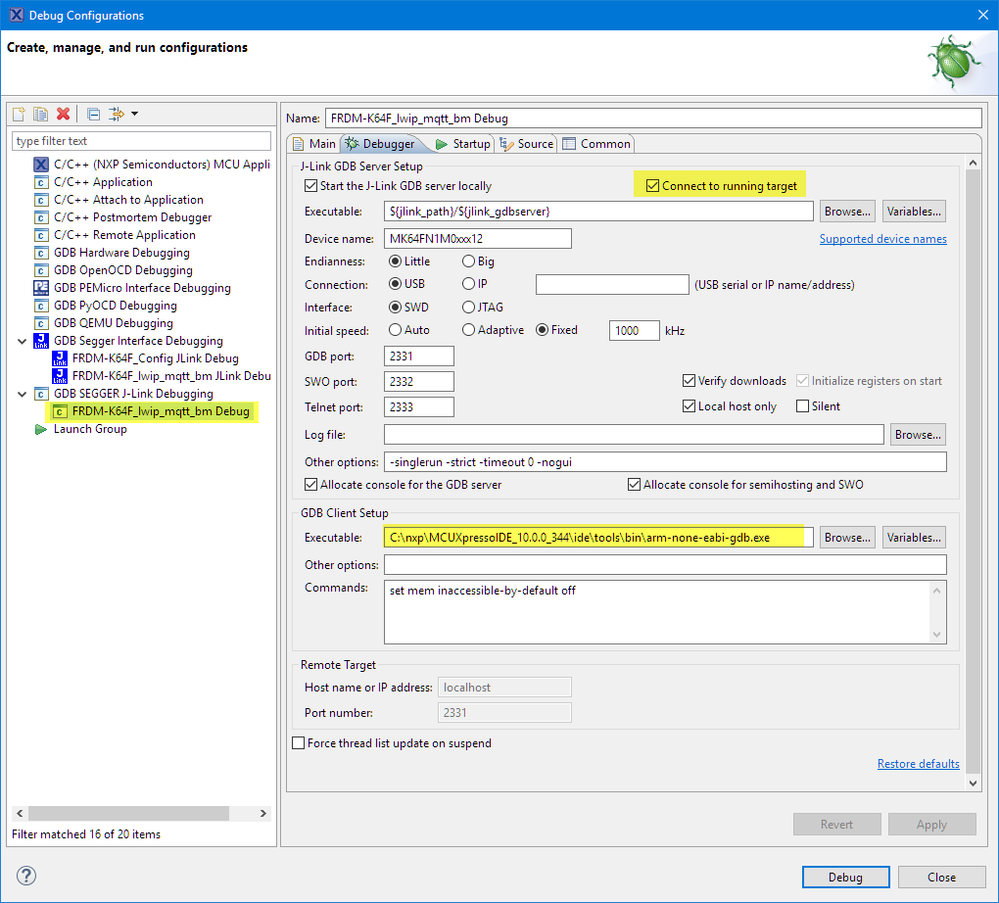Select C/C++ (NXP Semiconductors) MCU Application icon
This screenshot has width=999, height=903.
click(41, 164)
